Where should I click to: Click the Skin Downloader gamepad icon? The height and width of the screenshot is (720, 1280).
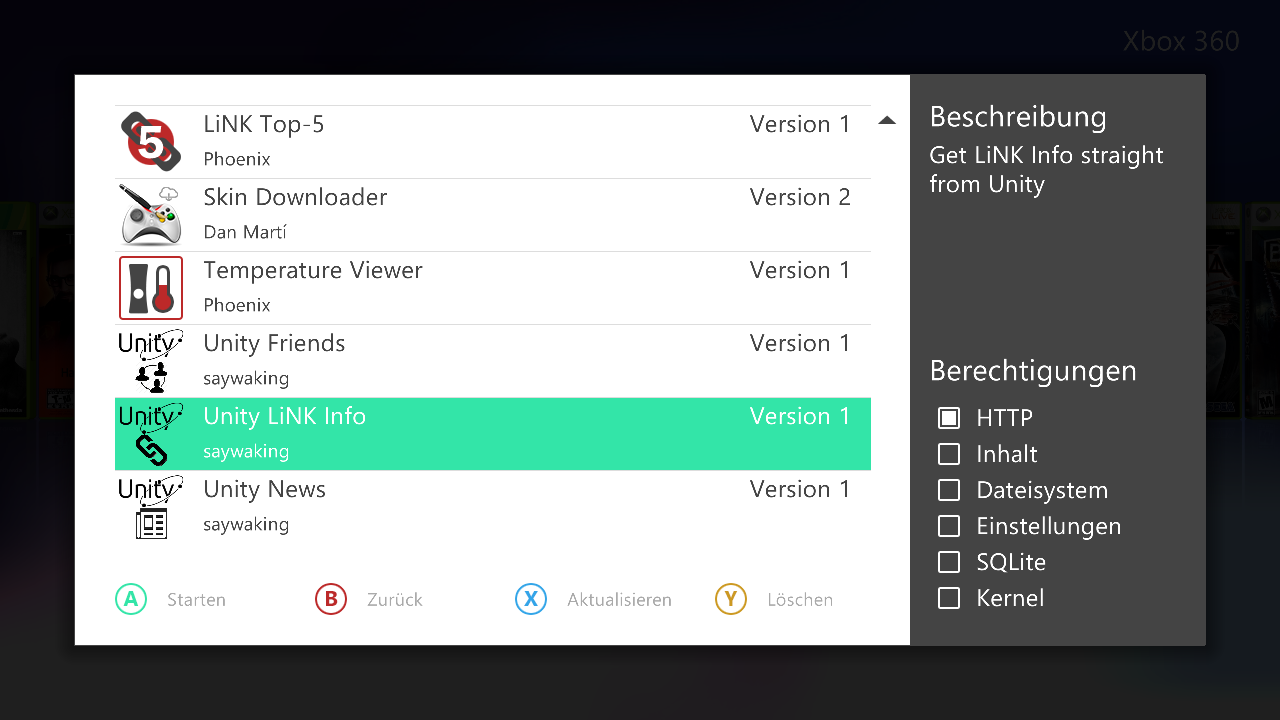click(151, 215)
